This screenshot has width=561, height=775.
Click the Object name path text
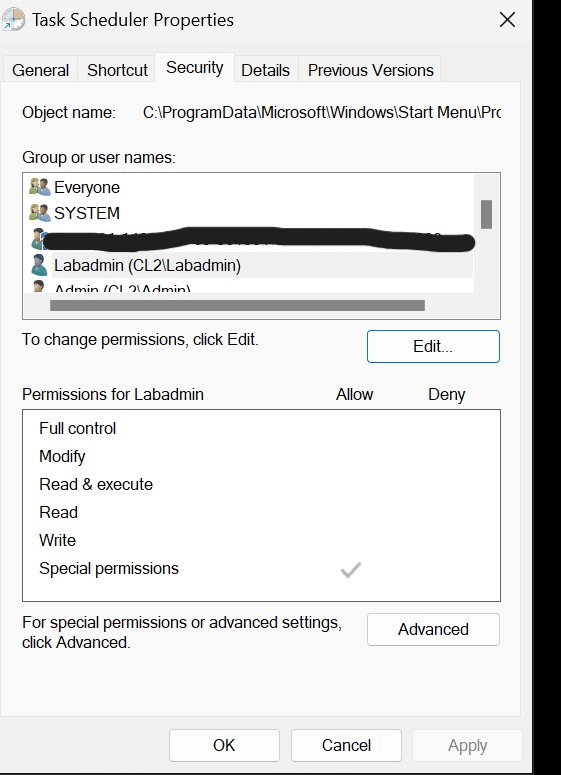pos(322,112)
